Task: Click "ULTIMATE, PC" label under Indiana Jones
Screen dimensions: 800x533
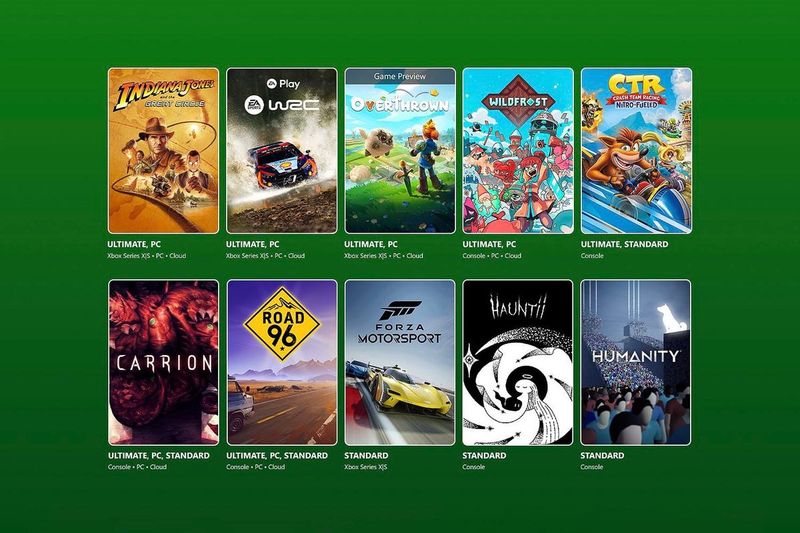Action: [x=134, y=244]
